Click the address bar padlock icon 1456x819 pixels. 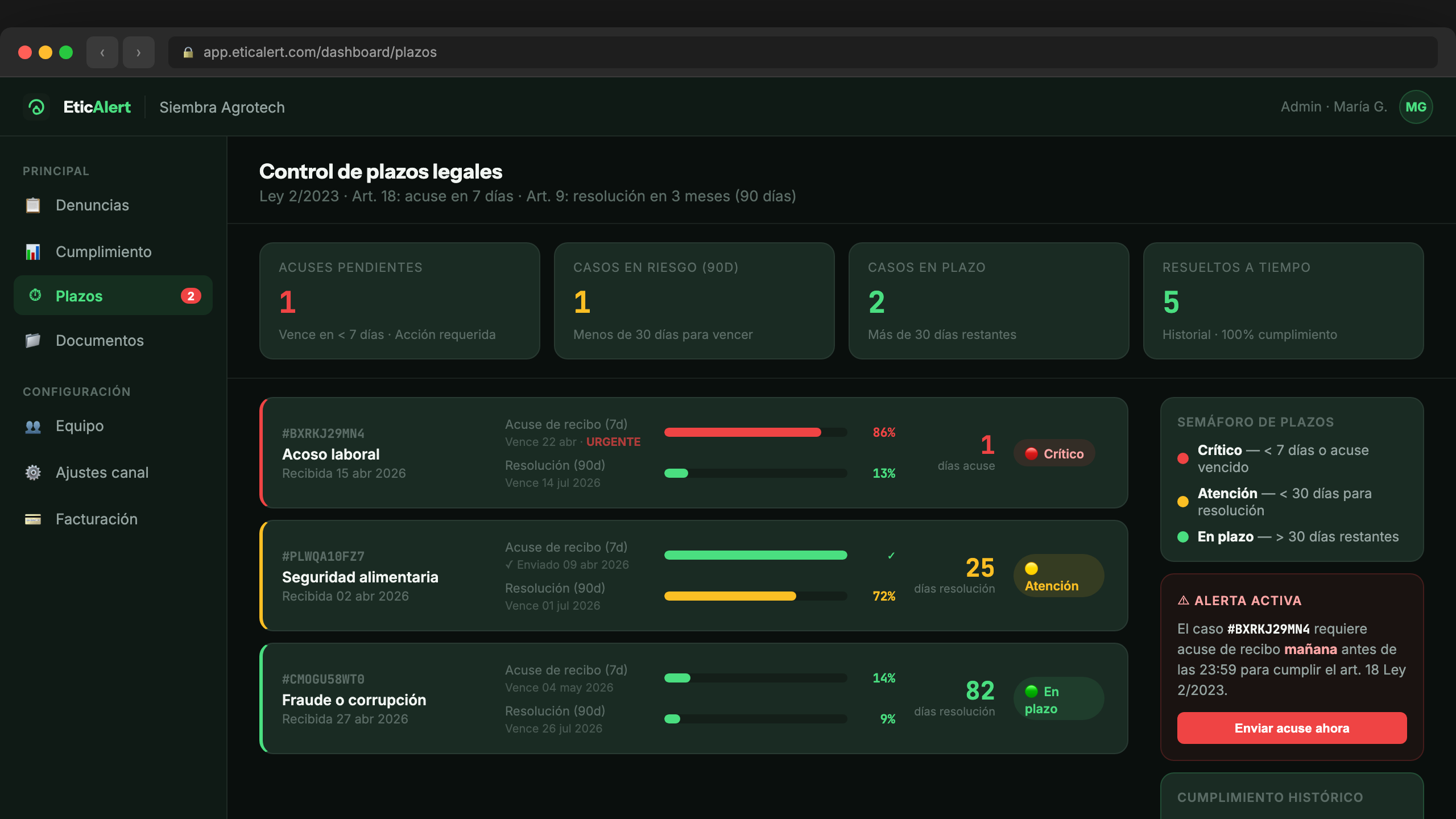tap(188, 52)
